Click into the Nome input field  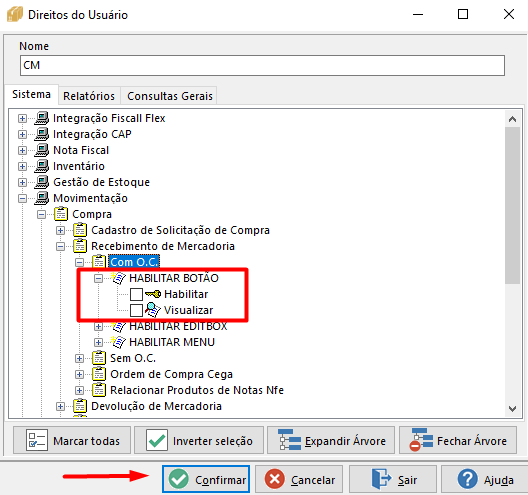262,65
